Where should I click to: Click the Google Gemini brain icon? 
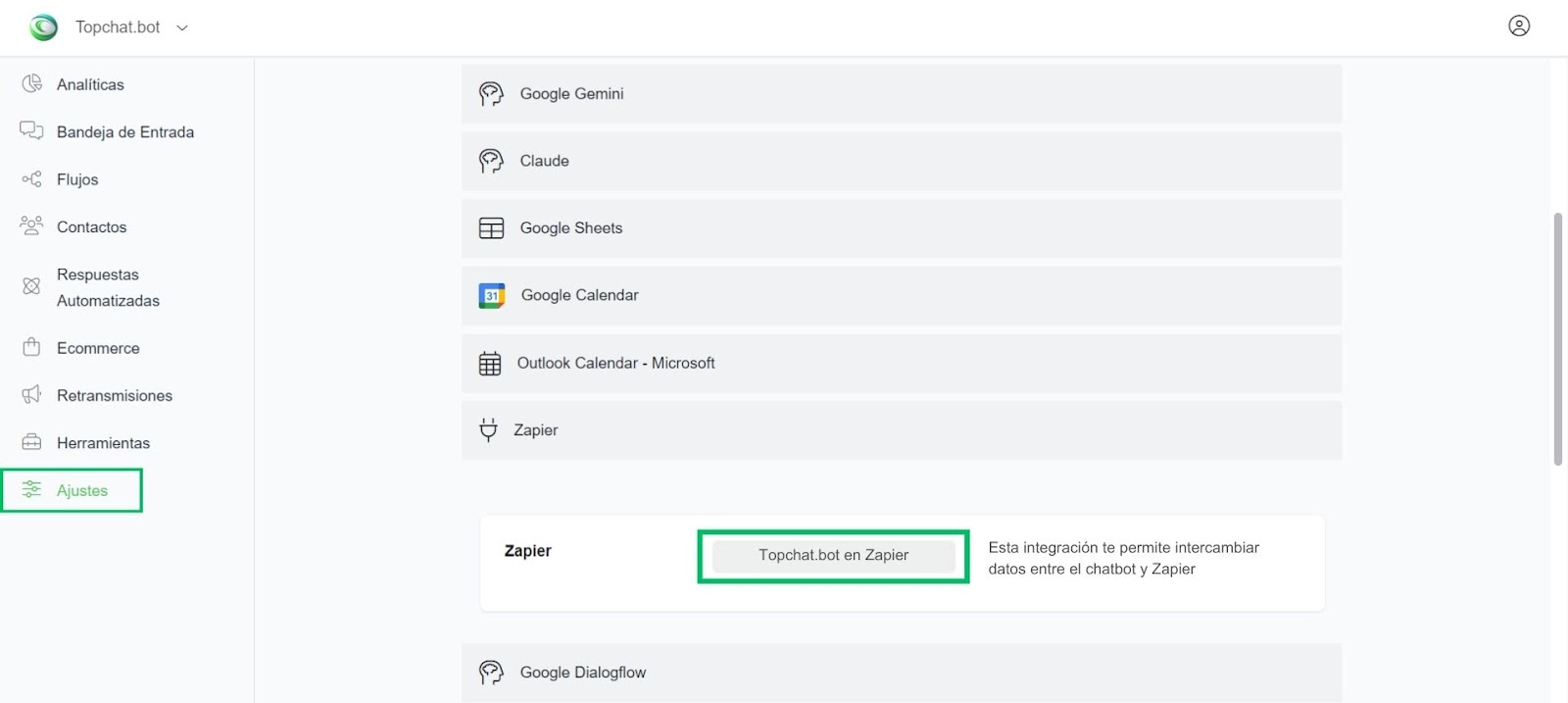point(491,94)
